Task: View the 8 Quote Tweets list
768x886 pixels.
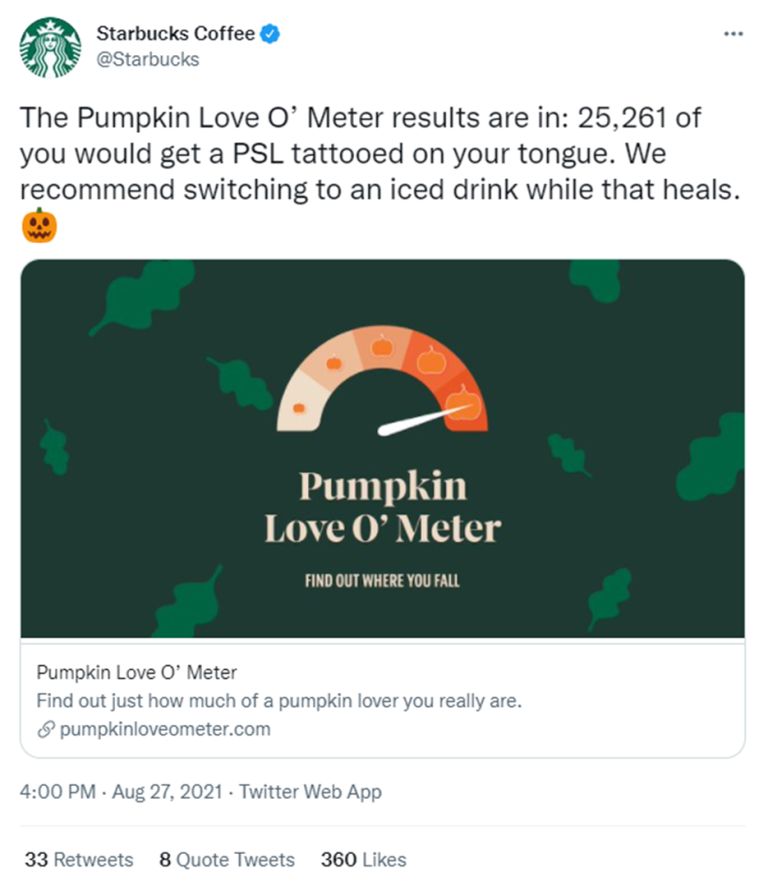Action: pyautogui.click(x=227, y=859)
